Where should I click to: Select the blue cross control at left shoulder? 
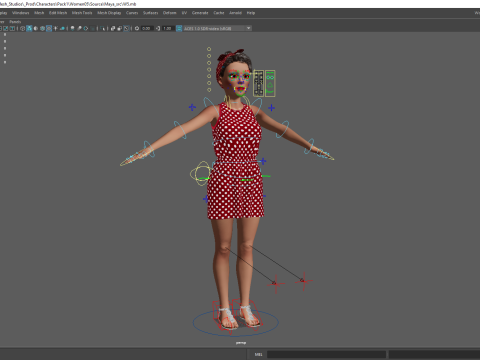(192, 107)
